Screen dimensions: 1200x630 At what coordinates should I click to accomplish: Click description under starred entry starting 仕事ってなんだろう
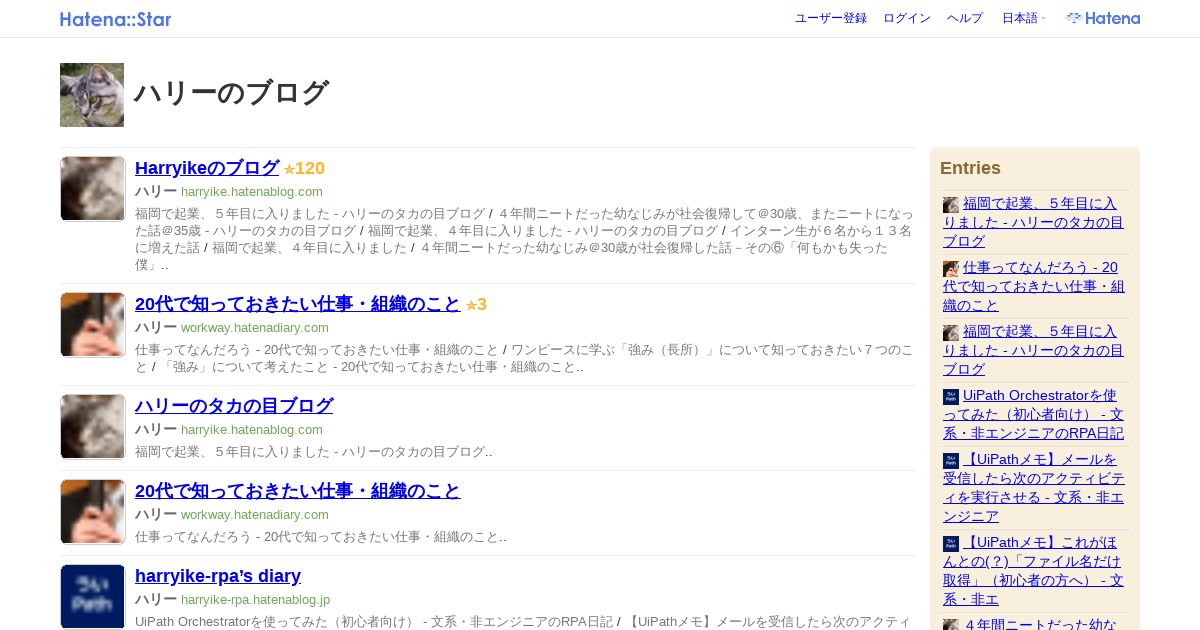(x=524, y=358)
